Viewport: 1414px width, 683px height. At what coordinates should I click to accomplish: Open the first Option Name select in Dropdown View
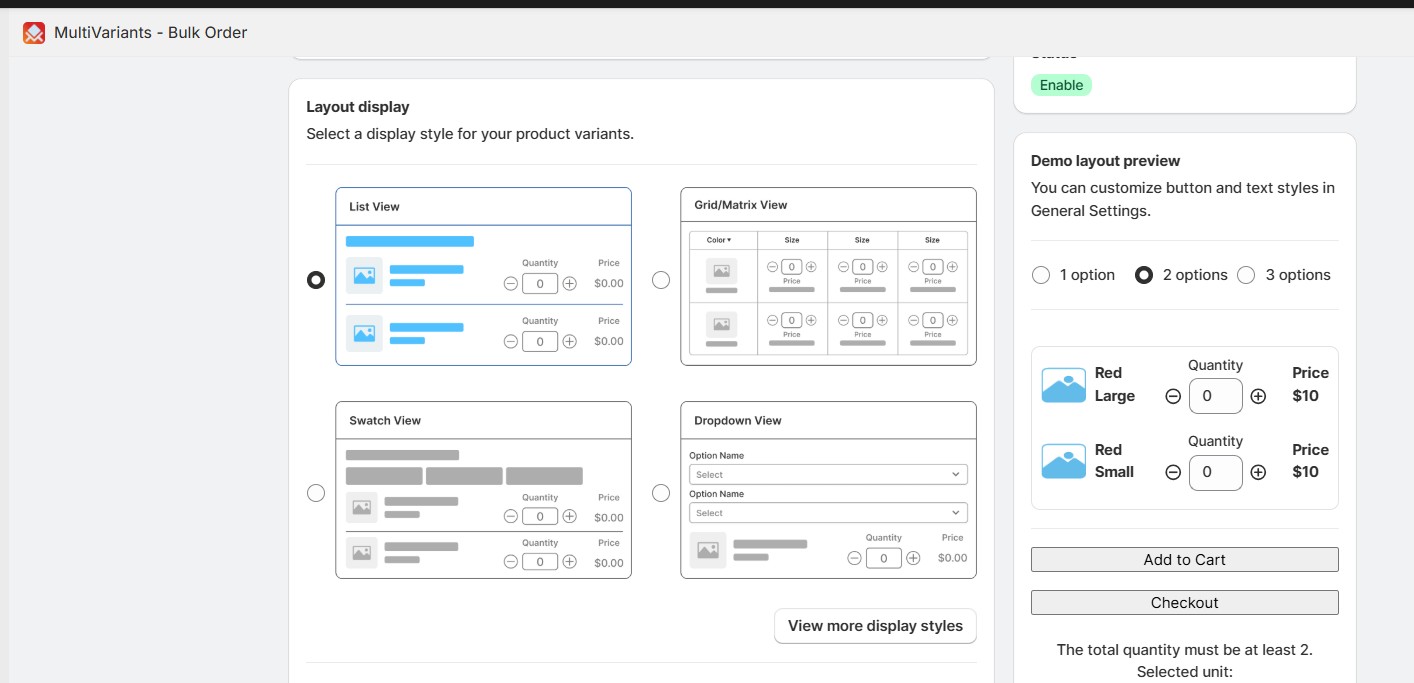pyautogui.click(x=828, y=474)
